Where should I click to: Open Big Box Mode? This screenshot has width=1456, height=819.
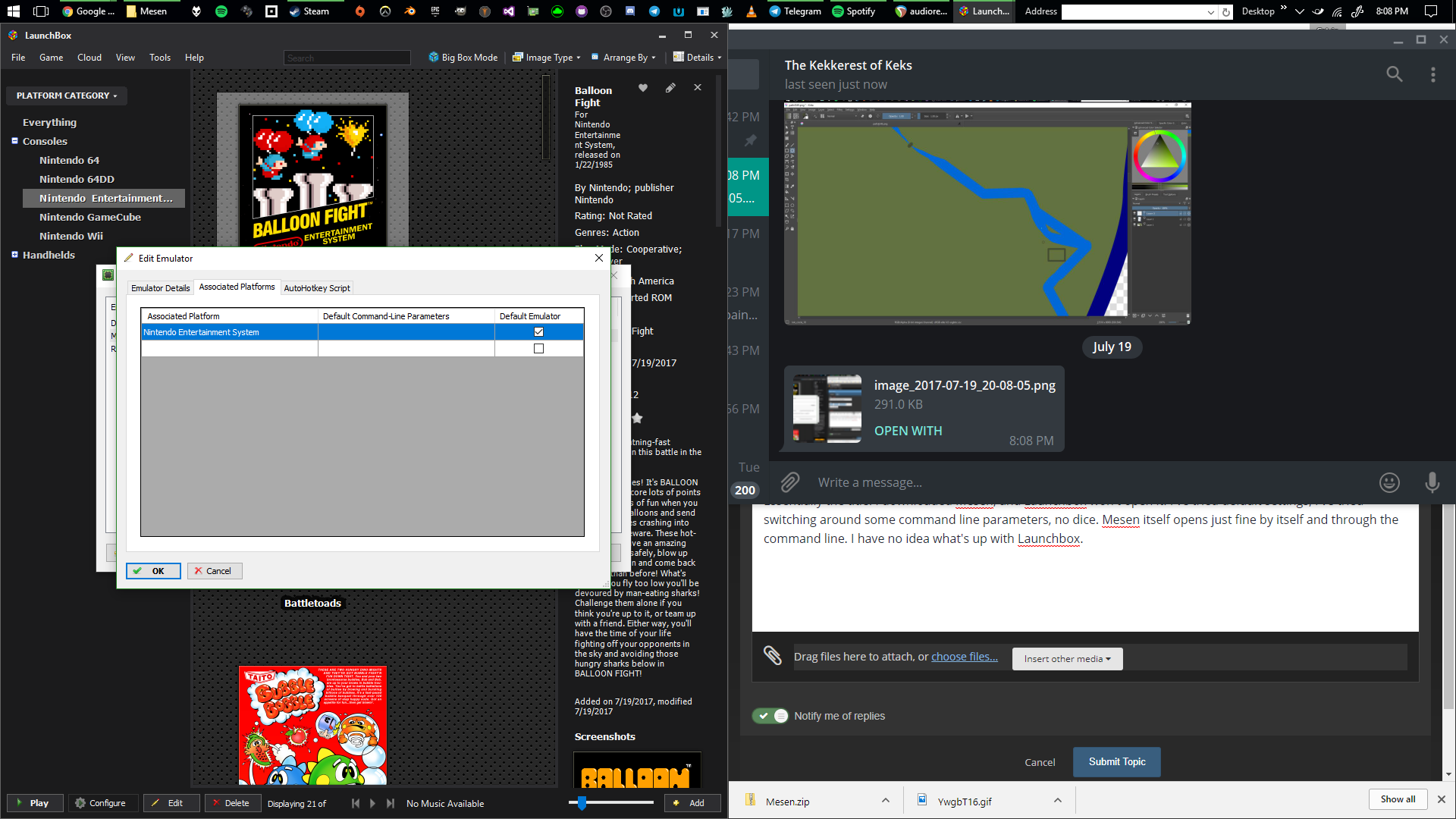(x=463, y=58)
